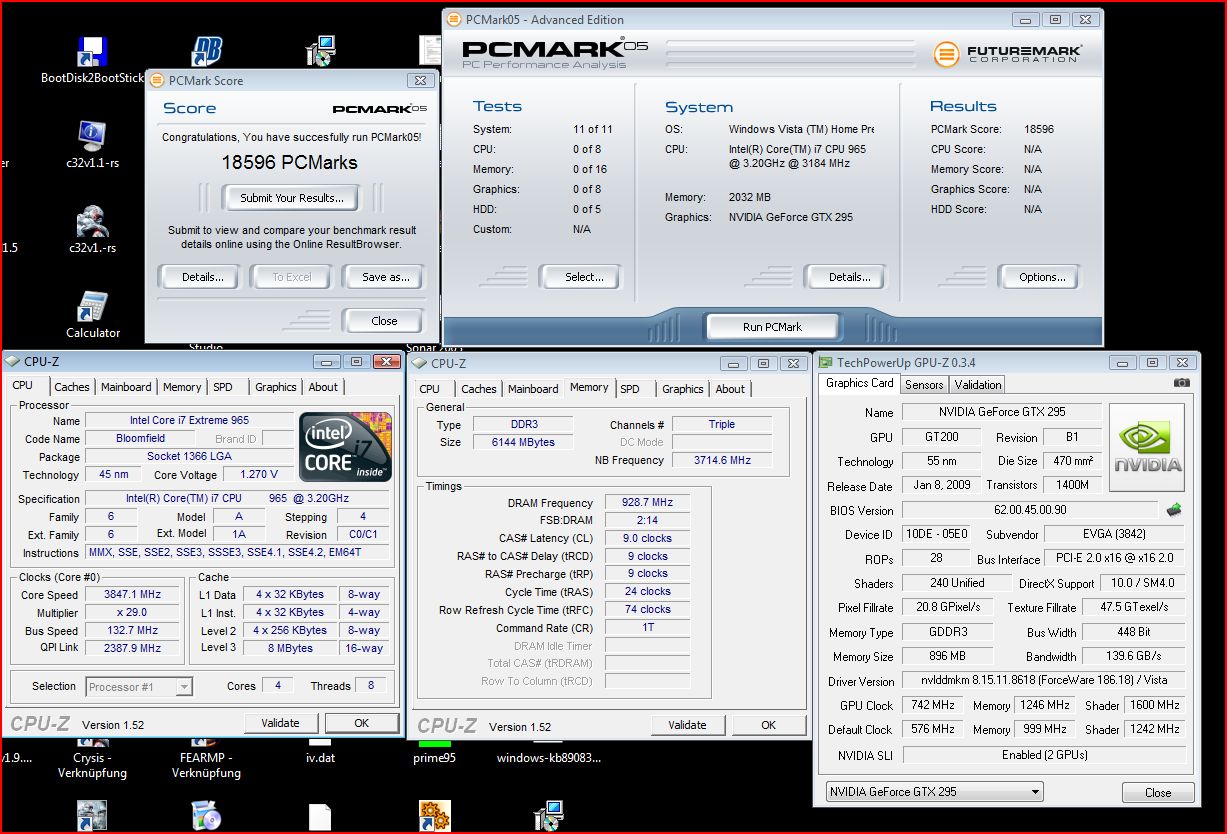The image size is (1227, 834).
Task: Open the GPU selector dropdown in GPU-Z
Action: (934, 792)
